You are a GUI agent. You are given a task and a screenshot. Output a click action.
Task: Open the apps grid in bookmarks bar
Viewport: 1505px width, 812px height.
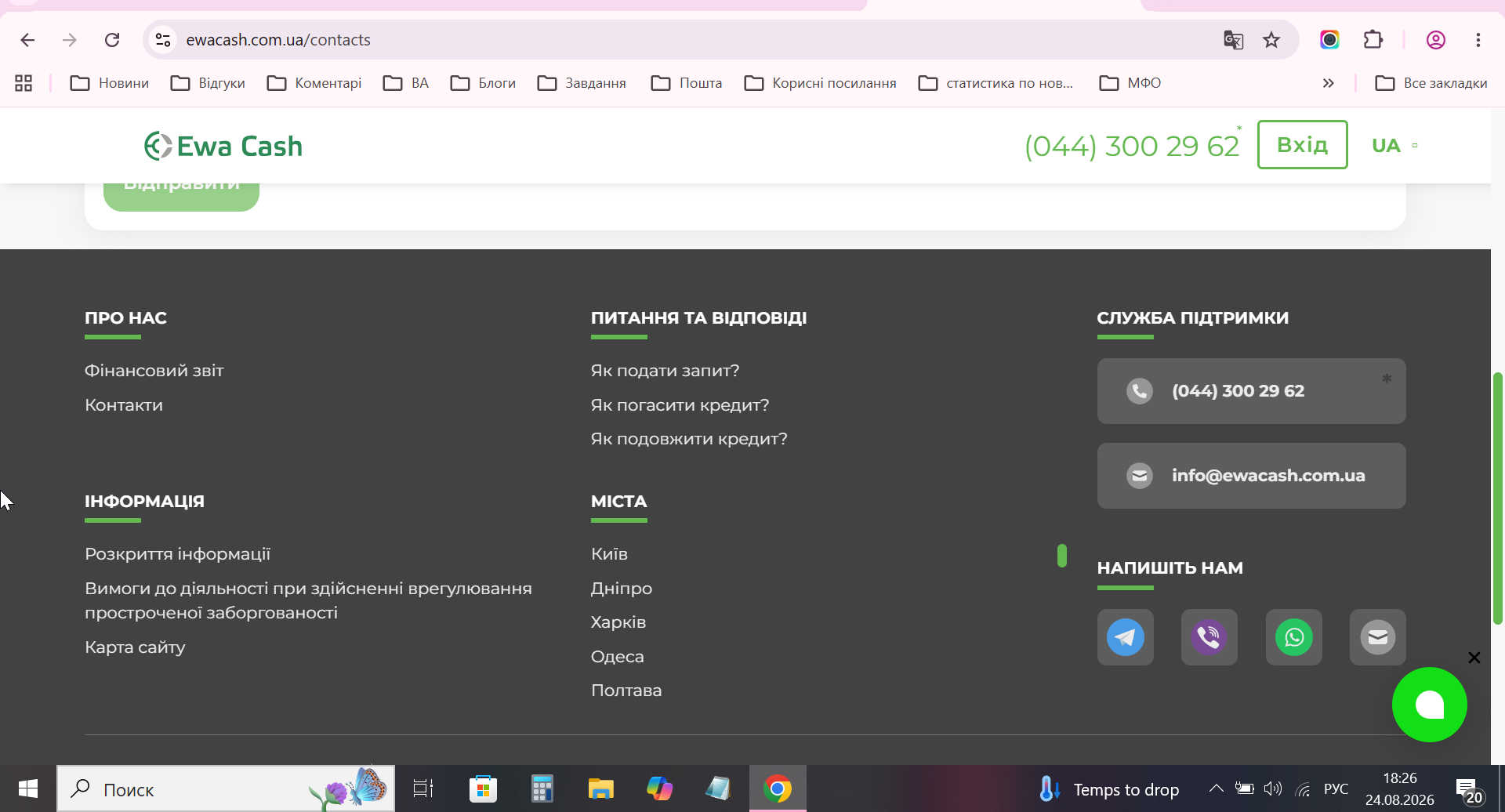[24, 83]
